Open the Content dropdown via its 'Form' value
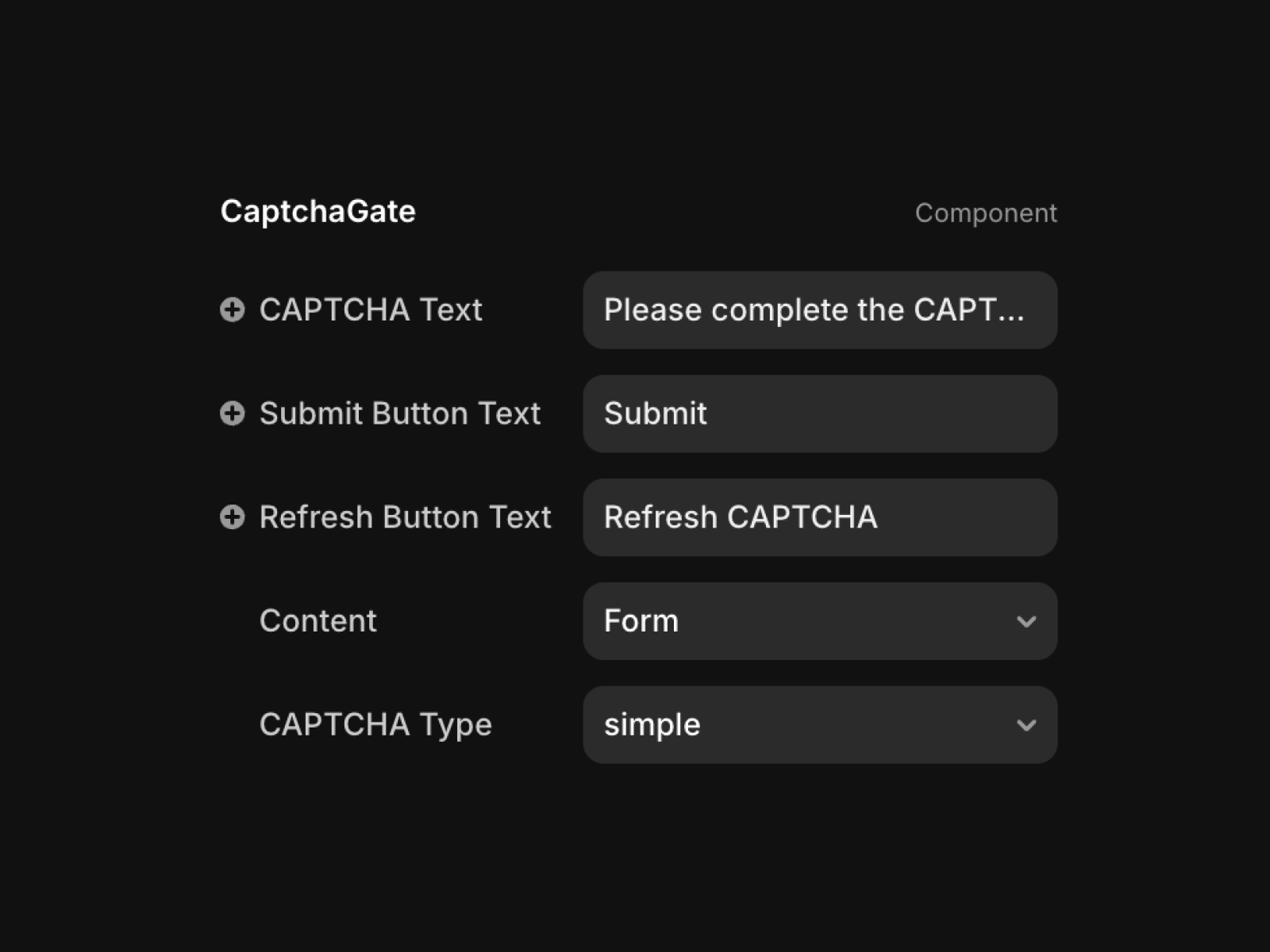 click(x=641, y=621)
